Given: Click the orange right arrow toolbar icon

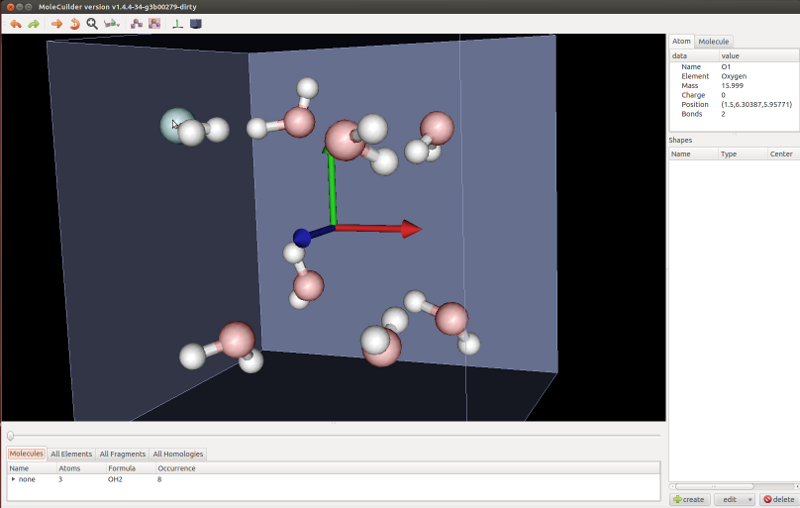Looking at the screenshot, I should [x=56, y=23].
